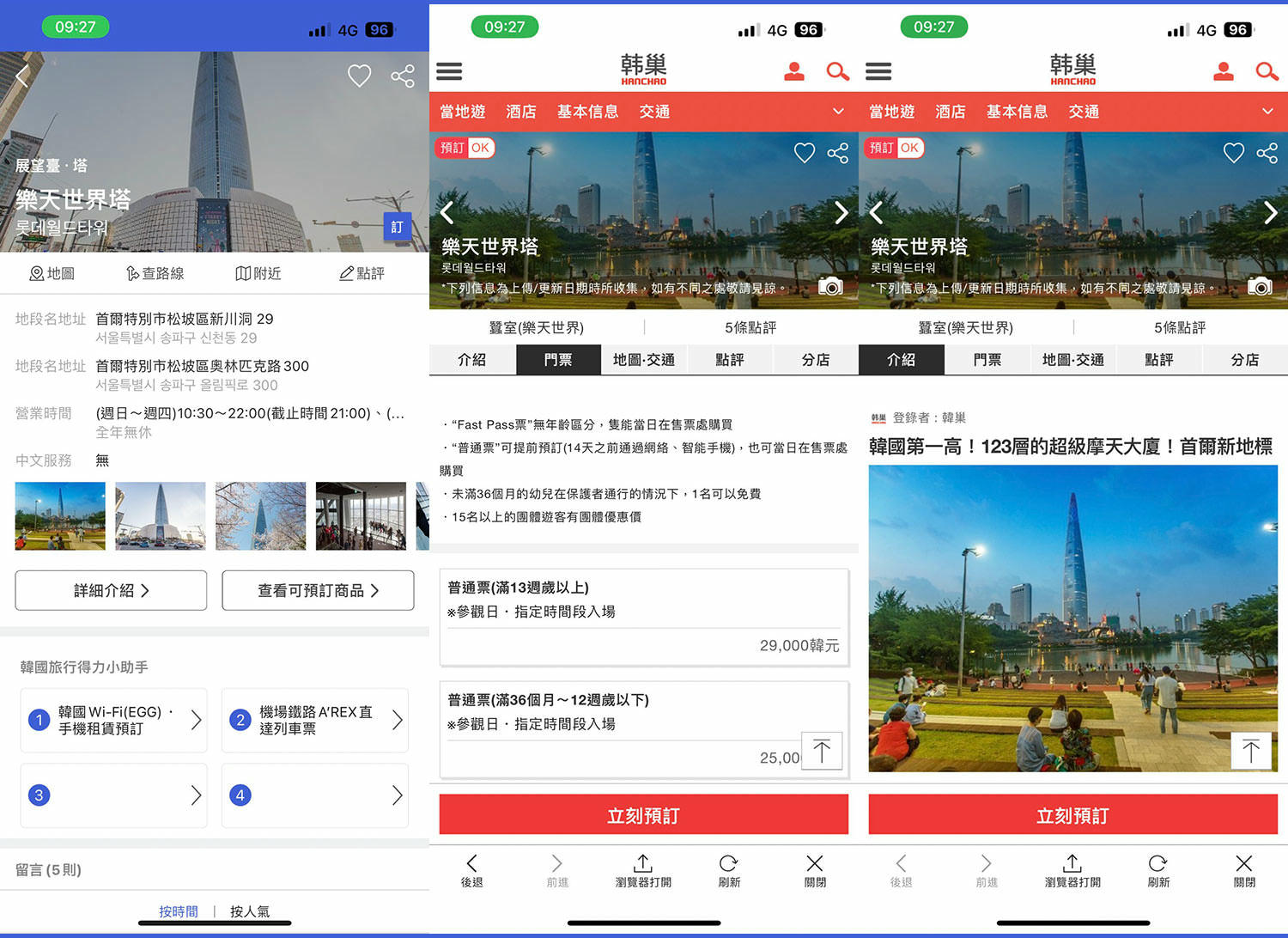Sort comments by 按時間
The width and height of the screenshot is (1288, 938).
click(x=178, y=911)
